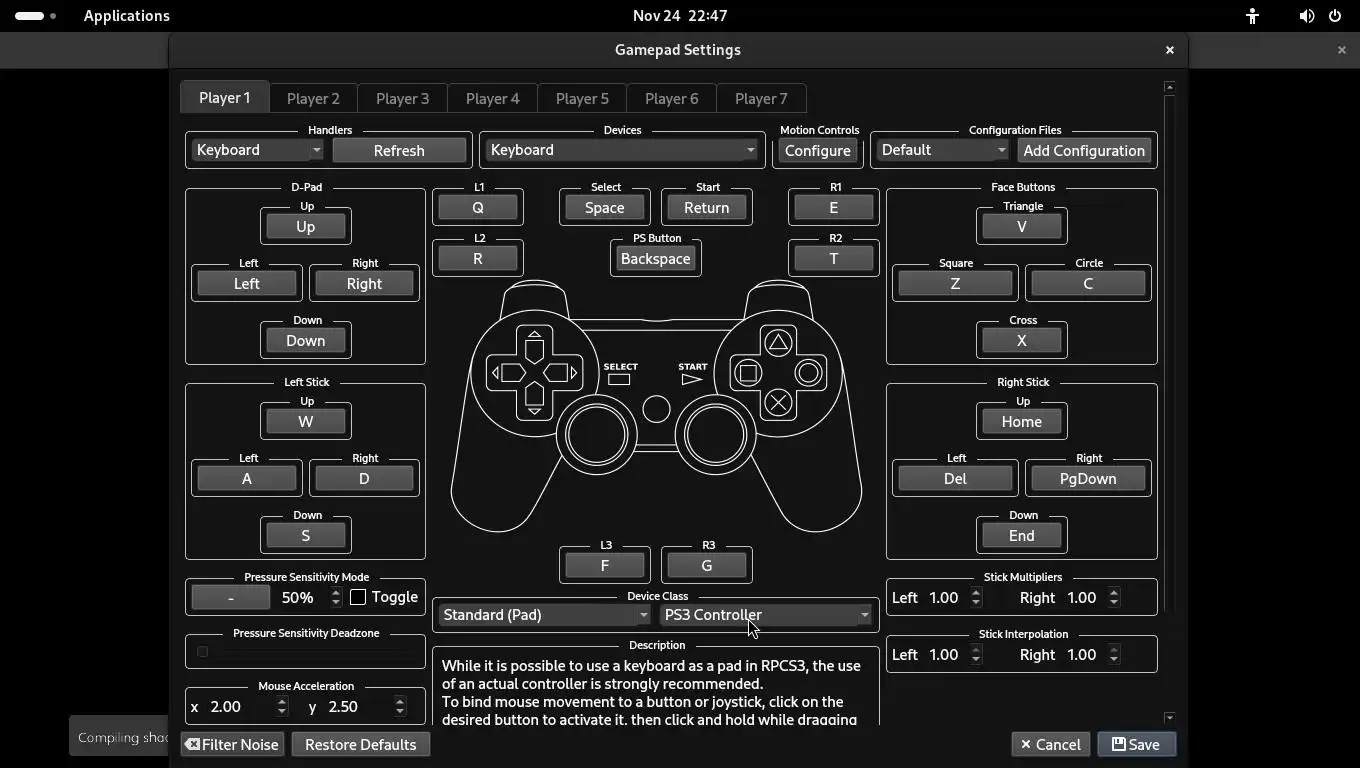Rebind the Cross button mapped to X

tap(1021, 341)
